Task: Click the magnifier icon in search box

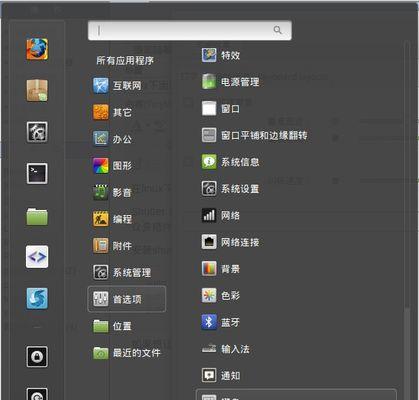Action: click(x=278, y=30)
